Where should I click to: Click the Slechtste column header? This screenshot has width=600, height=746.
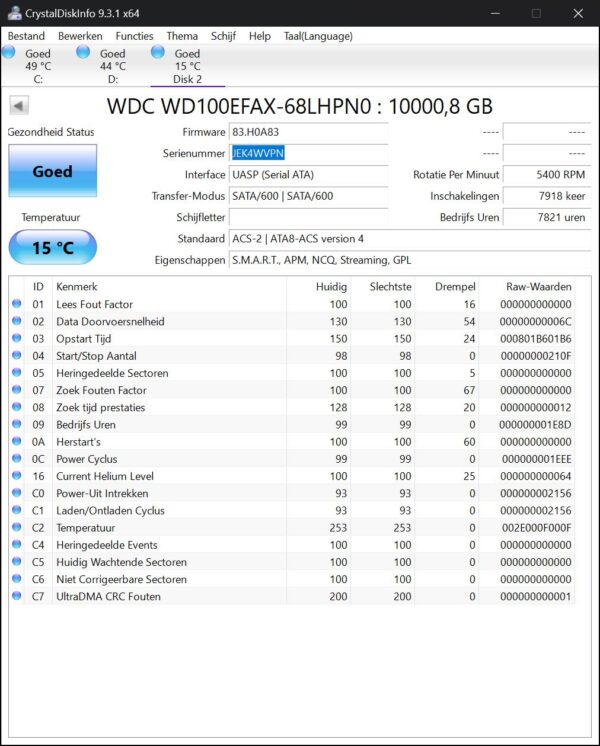click(390, 286)
